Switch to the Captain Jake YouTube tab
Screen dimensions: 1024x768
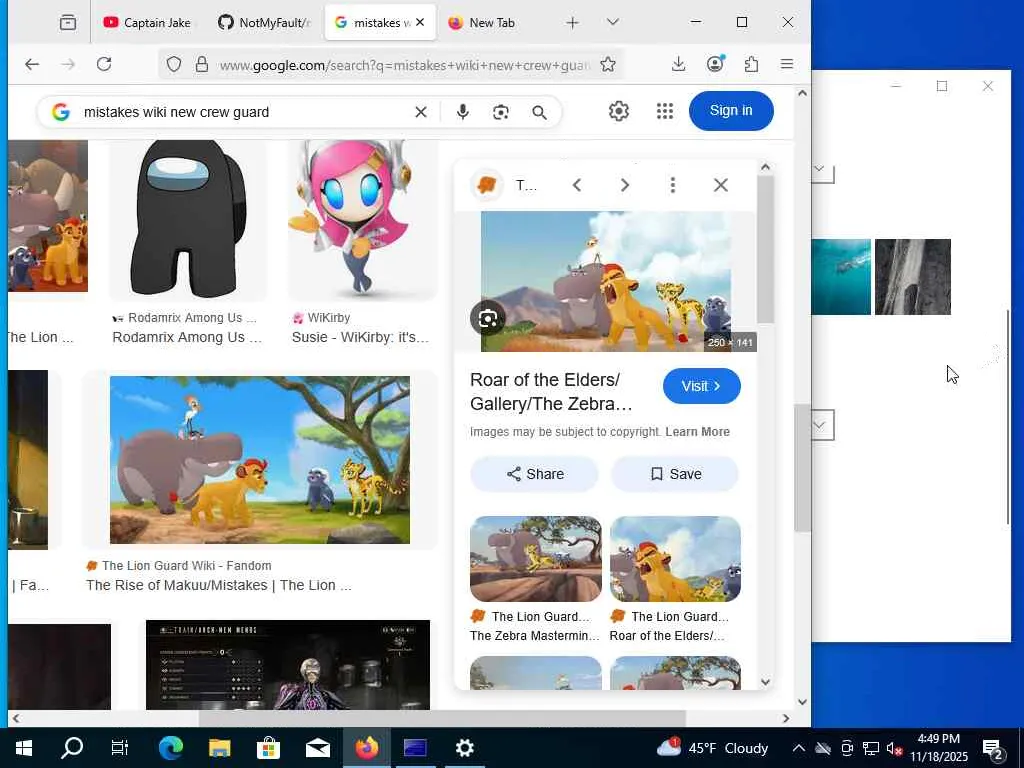[x=147, y=23]
